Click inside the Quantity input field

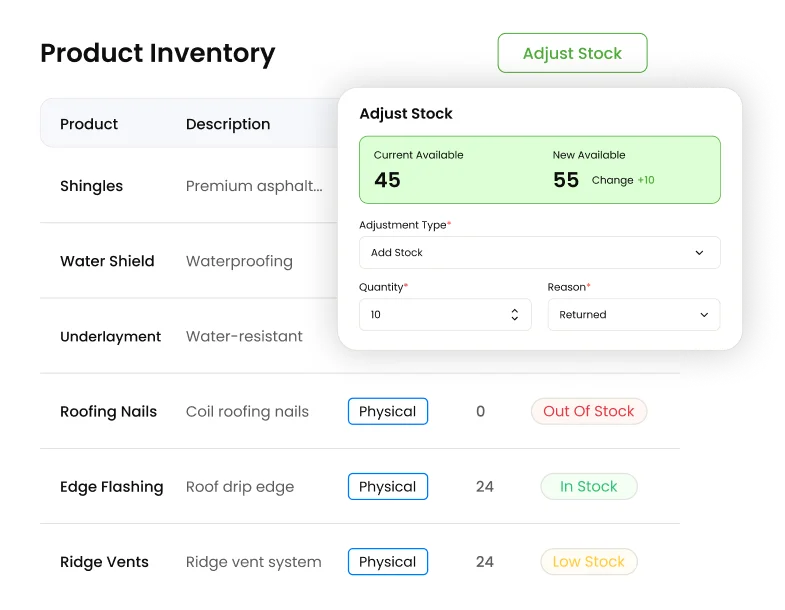[x=445, y=315]
